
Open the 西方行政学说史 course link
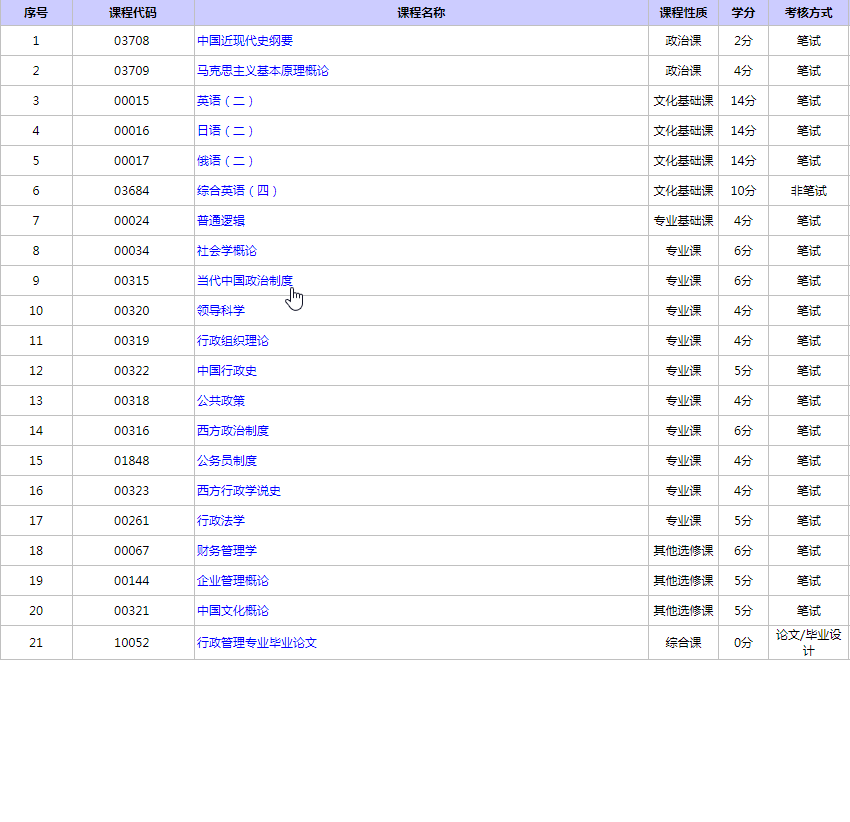click(x=239, y=491)
